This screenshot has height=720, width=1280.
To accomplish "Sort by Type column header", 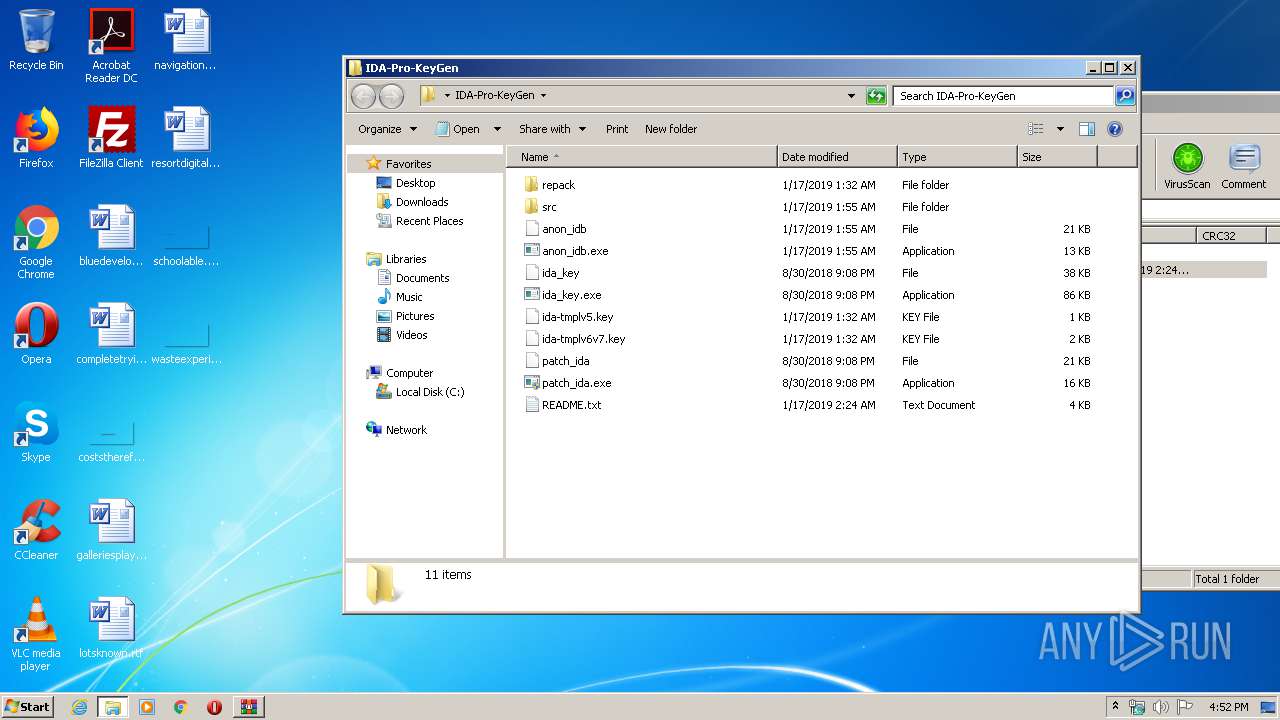I will (x=957, y=157).
